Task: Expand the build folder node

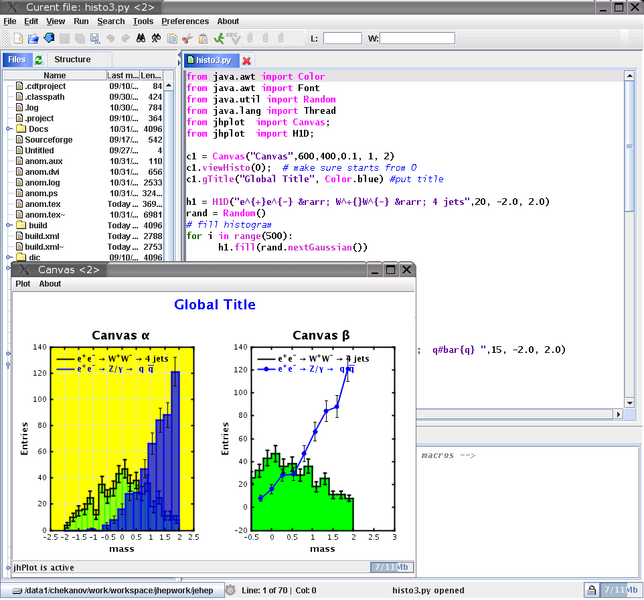Action: pos(8,226)
